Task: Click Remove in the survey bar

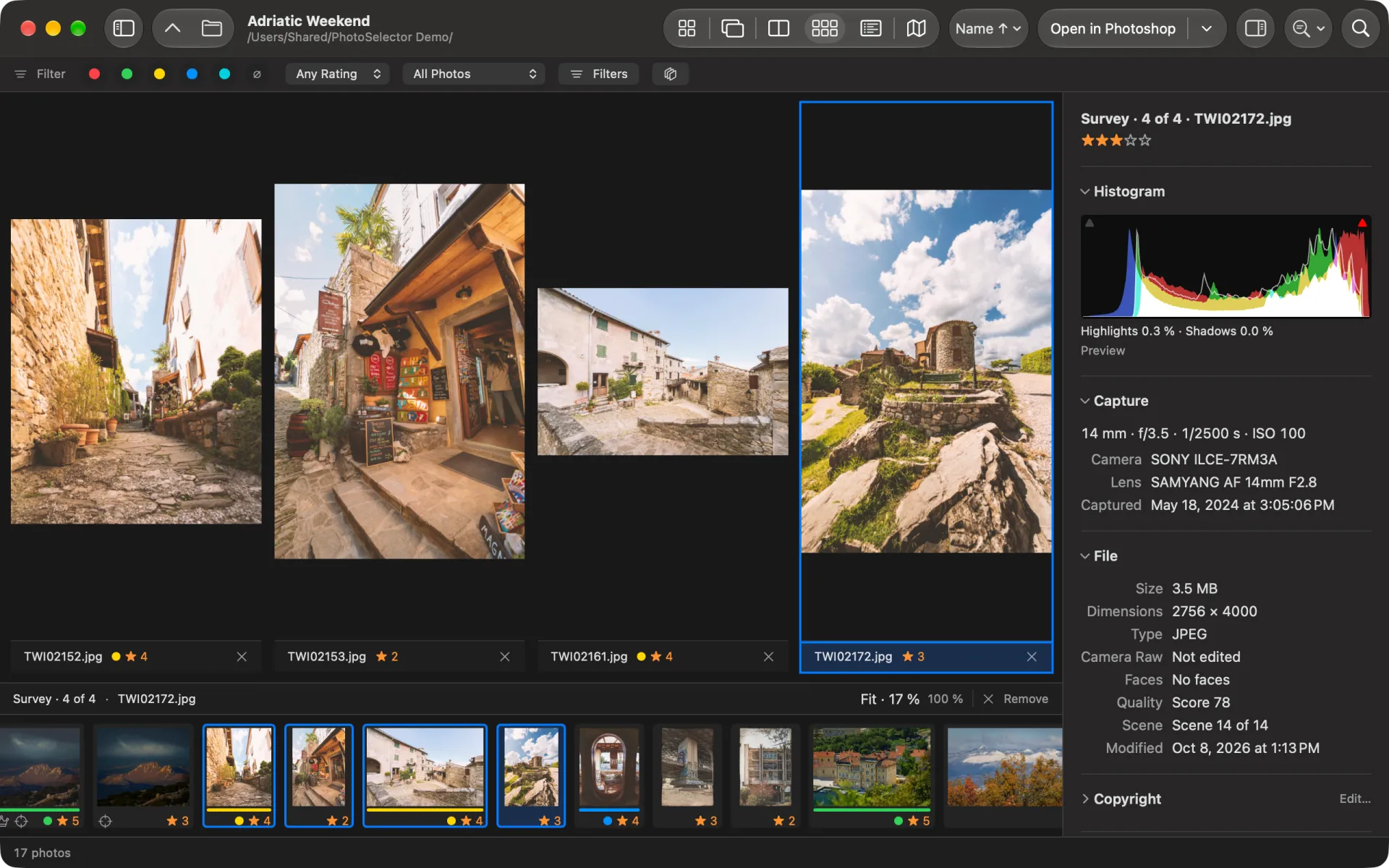Action: [x=1016, y=699]
